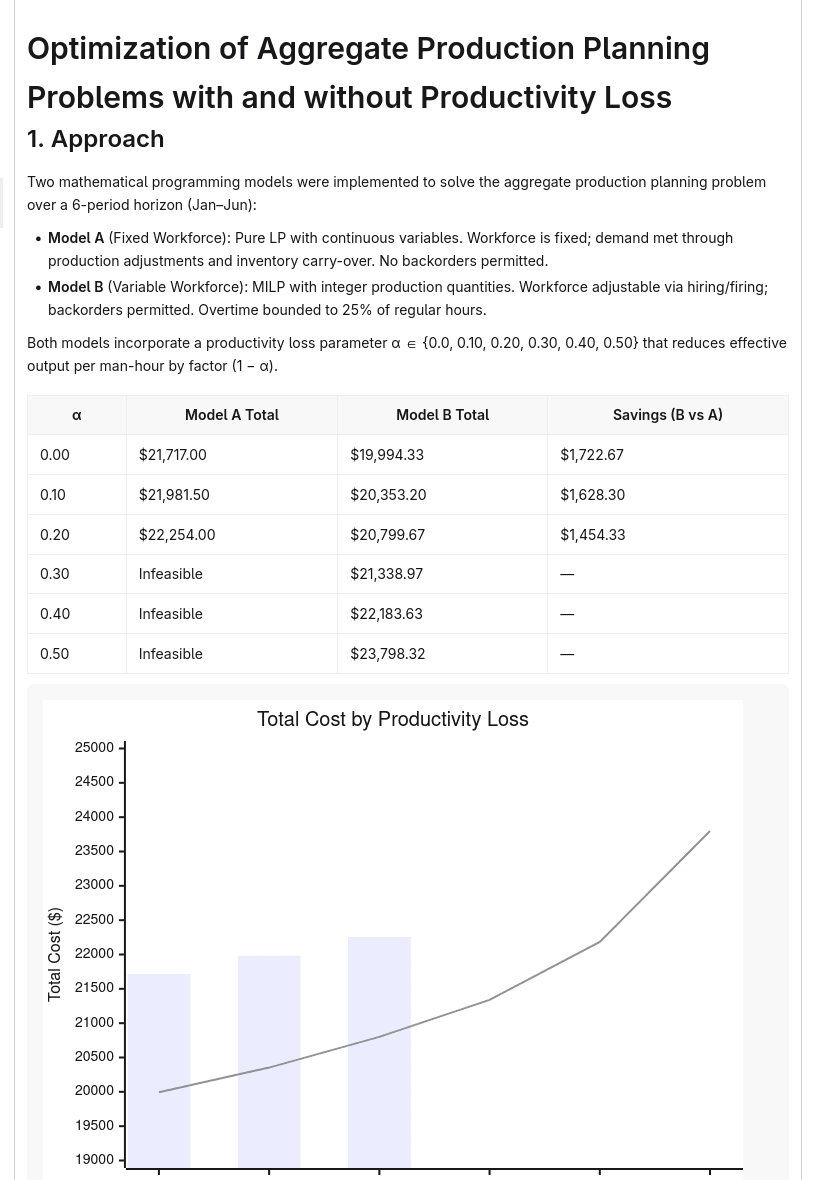Click the y-axis tick label '20000'
The height and width of the screenshot is (1180, 820).
[x=95, y=1090]
